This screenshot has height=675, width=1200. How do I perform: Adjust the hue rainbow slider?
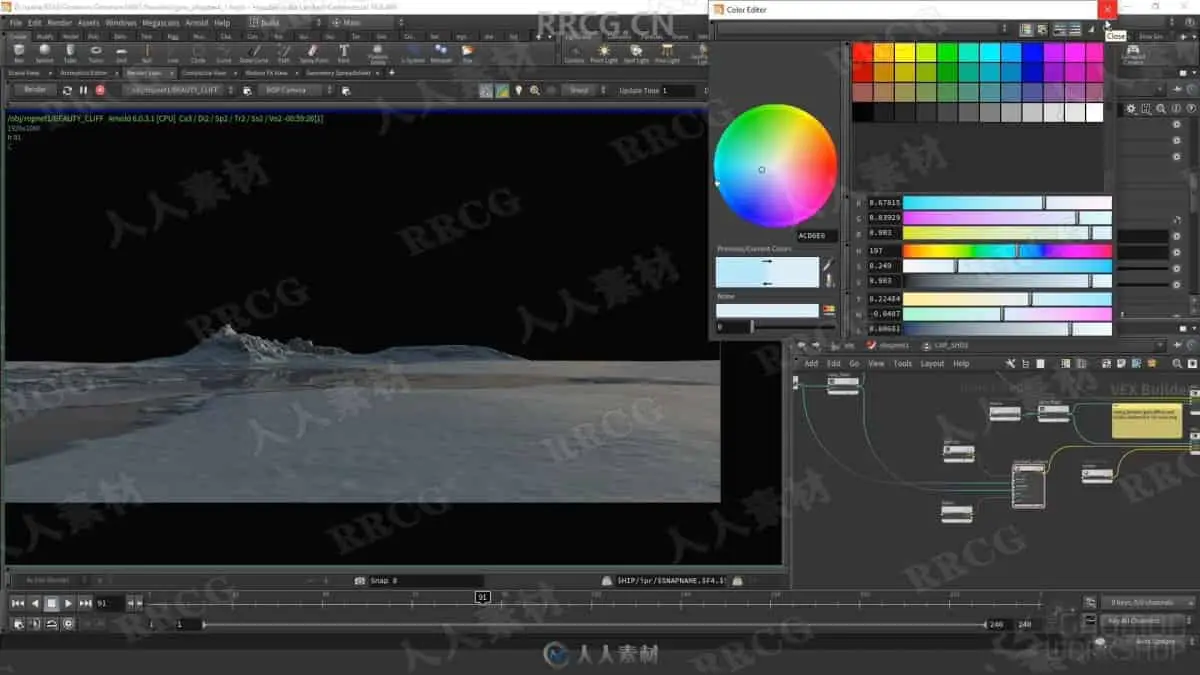1007,251
